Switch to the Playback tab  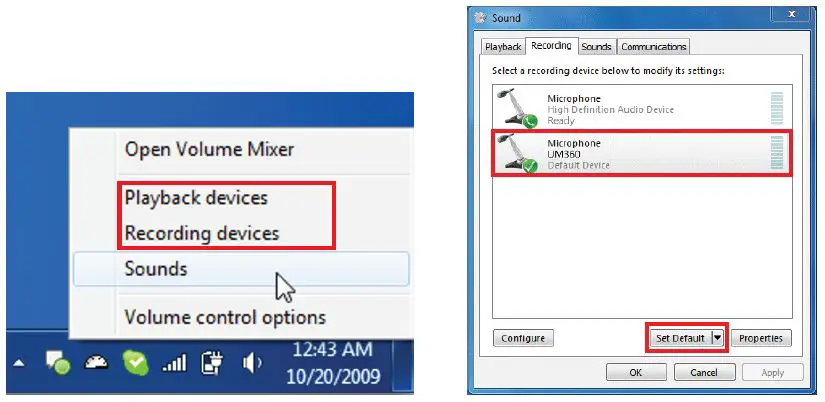click(503, 46)
